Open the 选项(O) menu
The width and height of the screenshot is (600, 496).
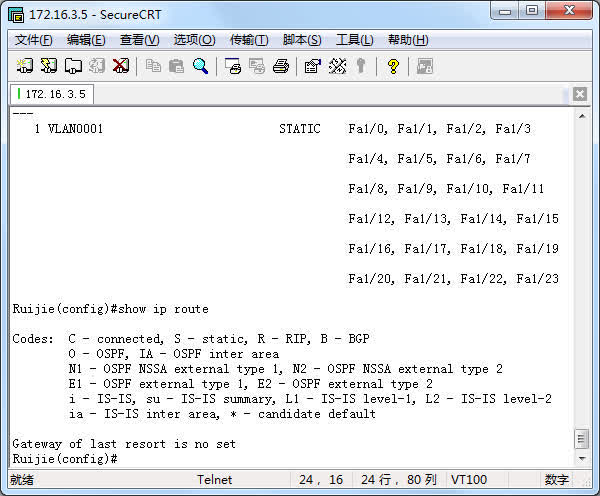click(194, 40)
